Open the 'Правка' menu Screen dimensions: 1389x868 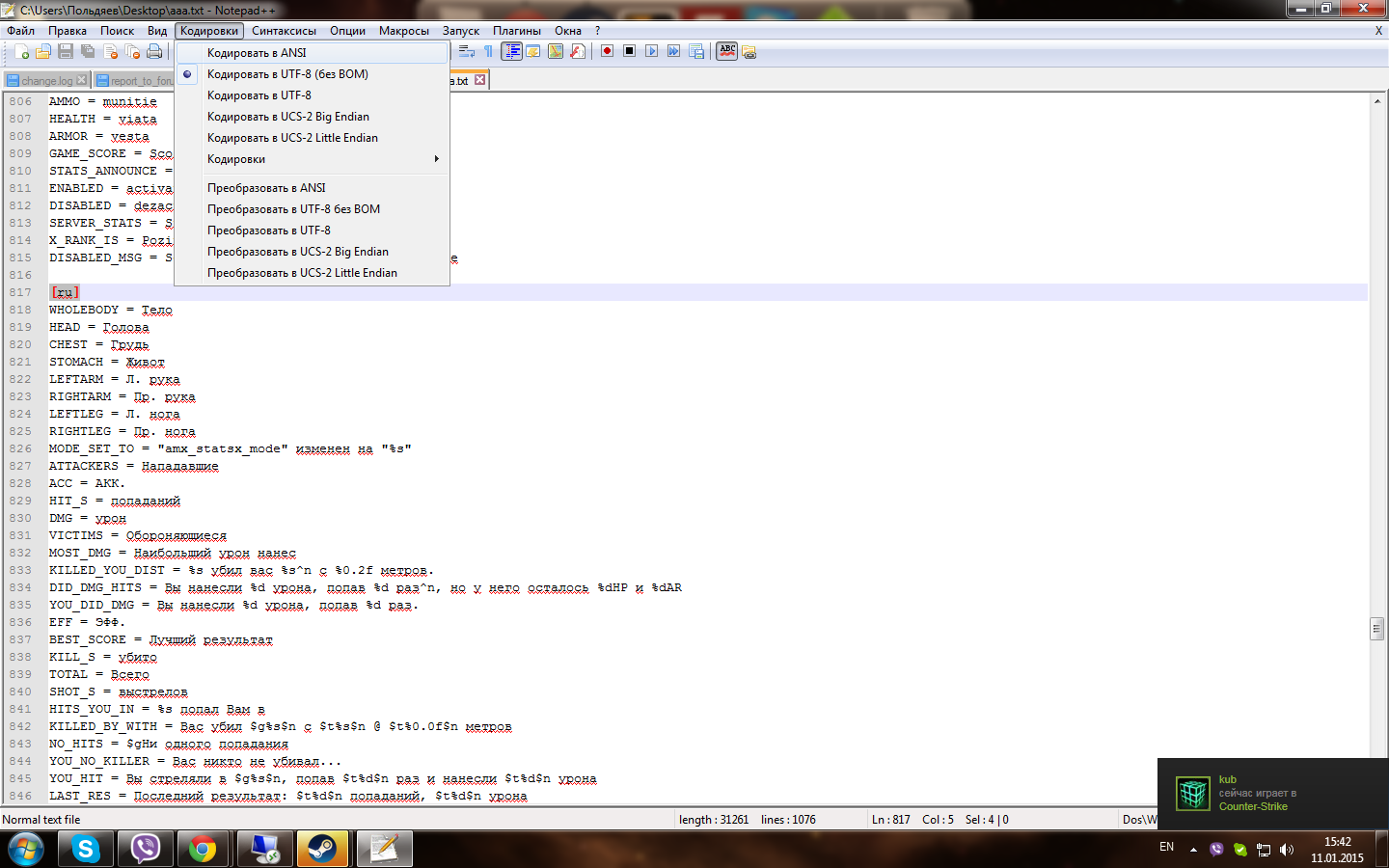coord(68,31)
